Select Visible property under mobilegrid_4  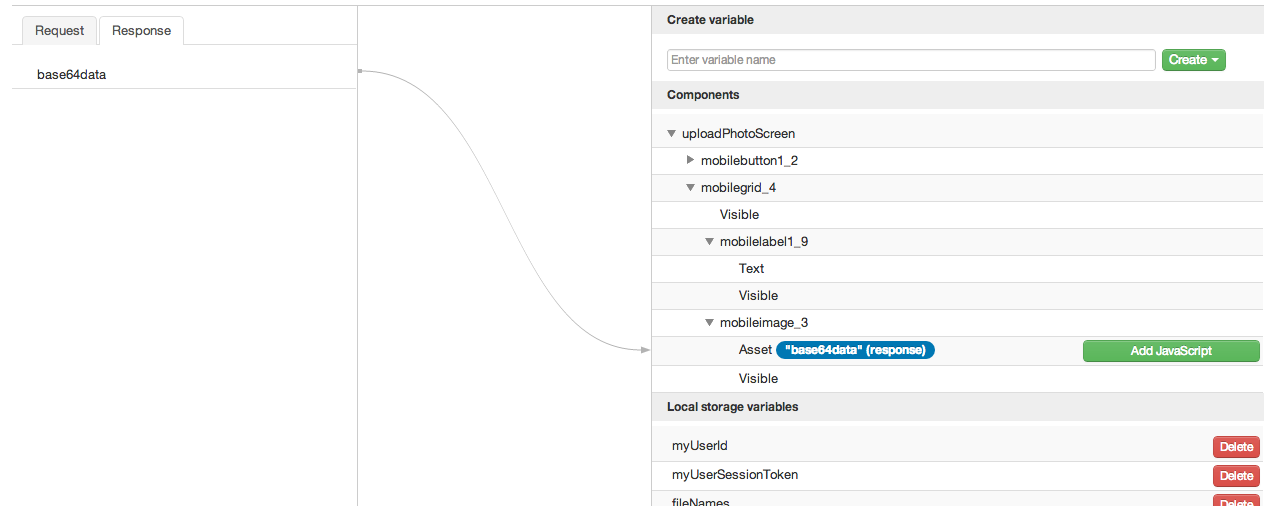tap(739, 214)
